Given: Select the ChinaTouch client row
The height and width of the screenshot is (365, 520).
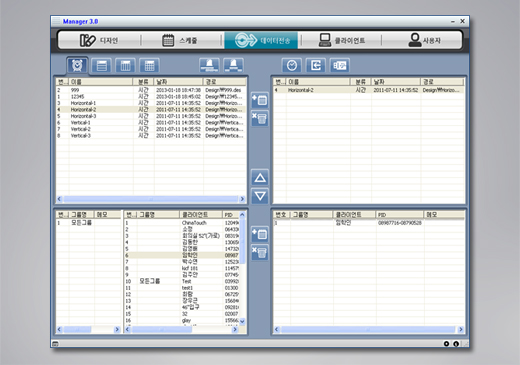Looking at the screenshot, I should point(182,223).
